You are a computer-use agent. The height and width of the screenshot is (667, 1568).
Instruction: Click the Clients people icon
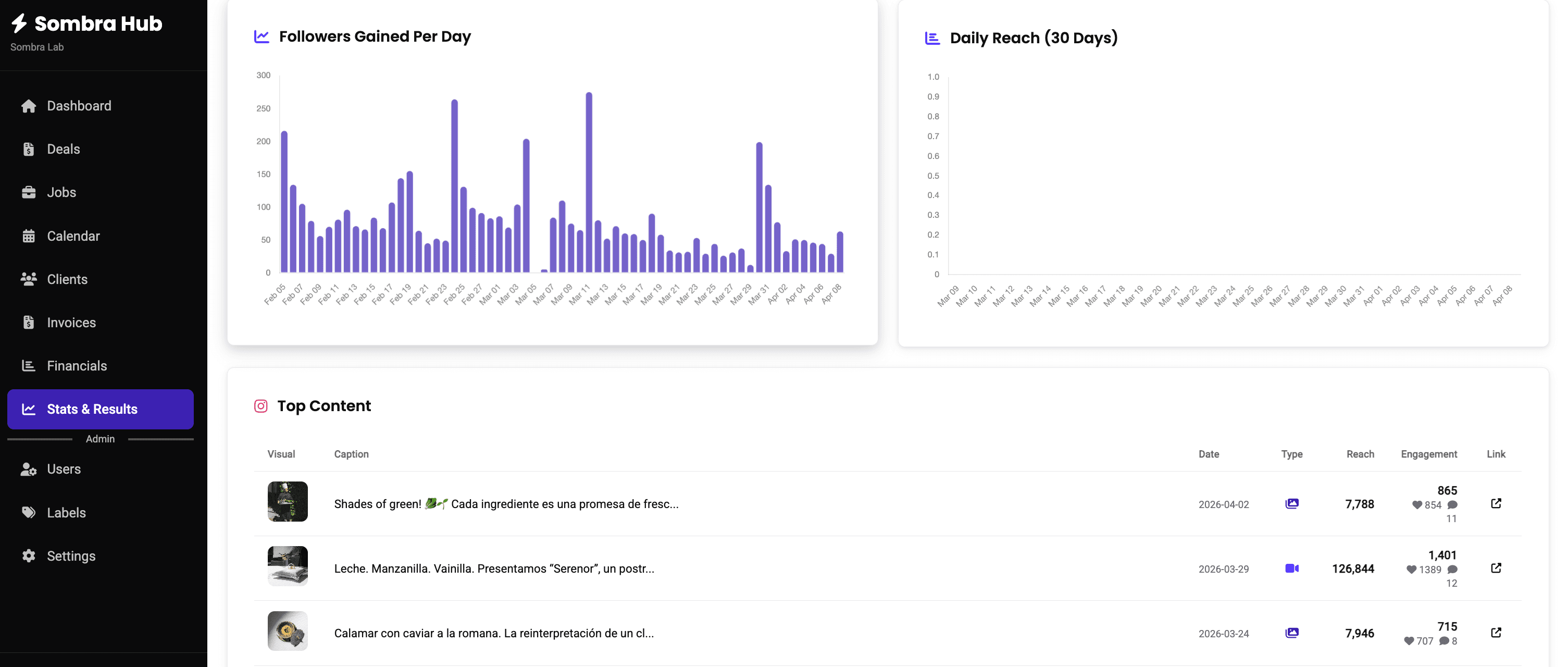(29, 279)
